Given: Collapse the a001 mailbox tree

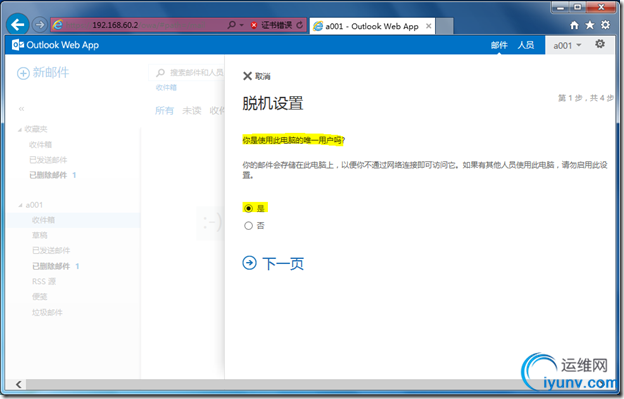Looking at the screenshot, I should pyautogui.click(x=20, y=205).
